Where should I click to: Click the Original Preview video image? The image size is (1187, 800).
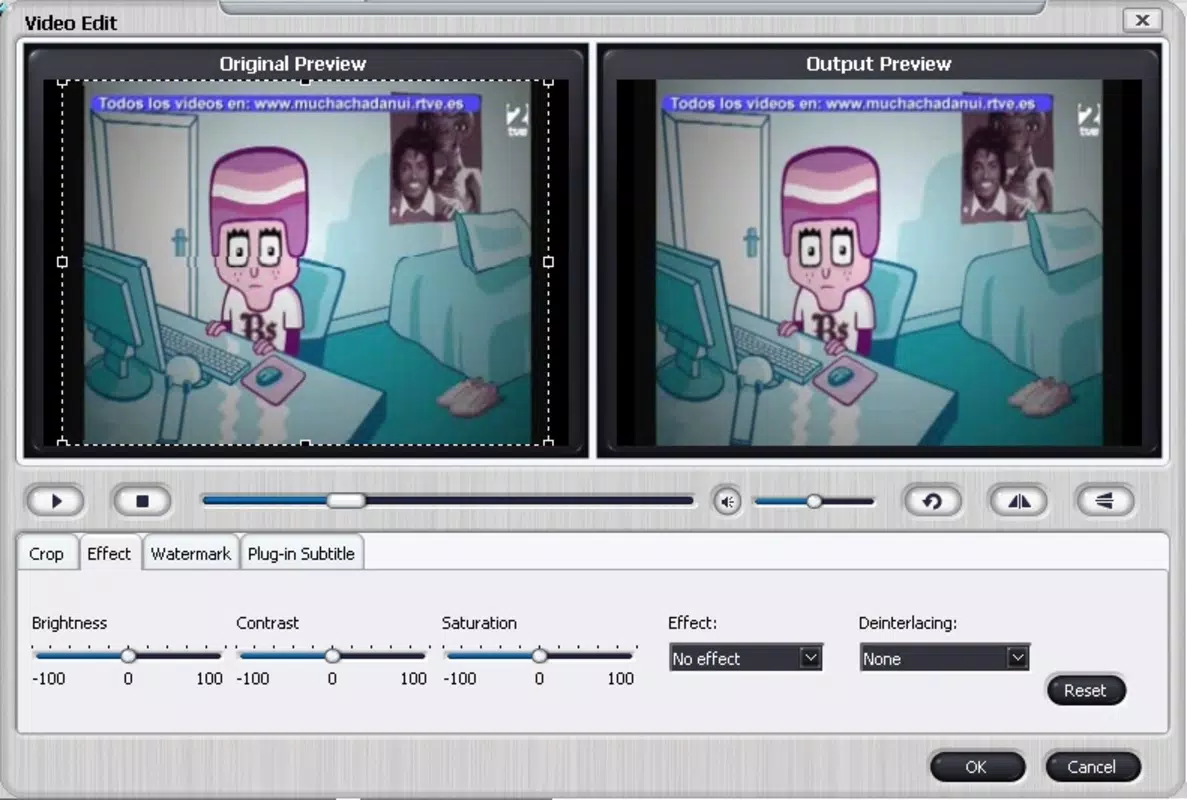click(305, 263)
